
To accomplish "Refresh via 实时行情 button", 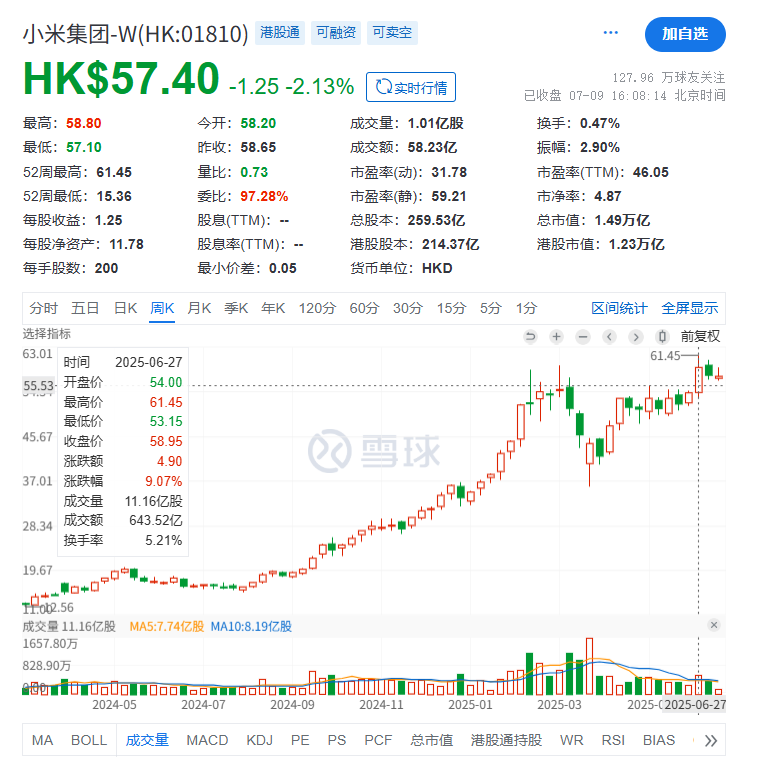I will [x=411, y=87].
